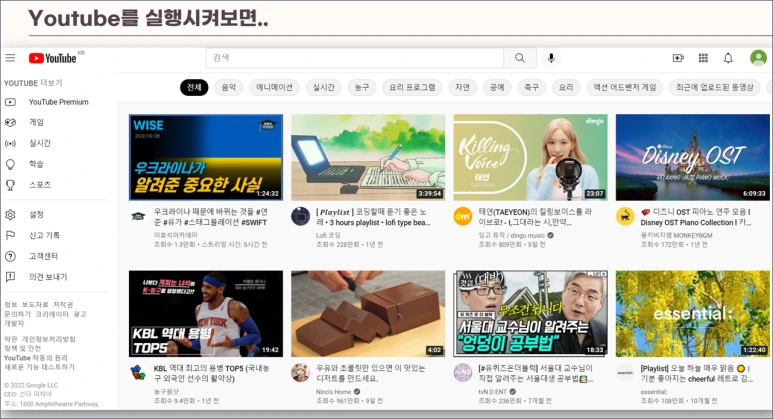Viewport: 773px width, 419px height.
Task: Play the lofi coding playlist thumbnail
Action: pos(368,158)
